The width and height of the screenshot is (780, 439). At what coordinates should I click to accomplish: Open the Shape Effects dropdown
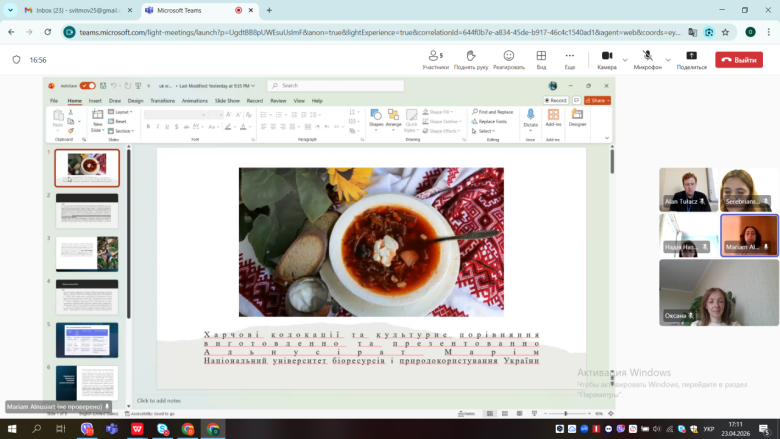441,131
